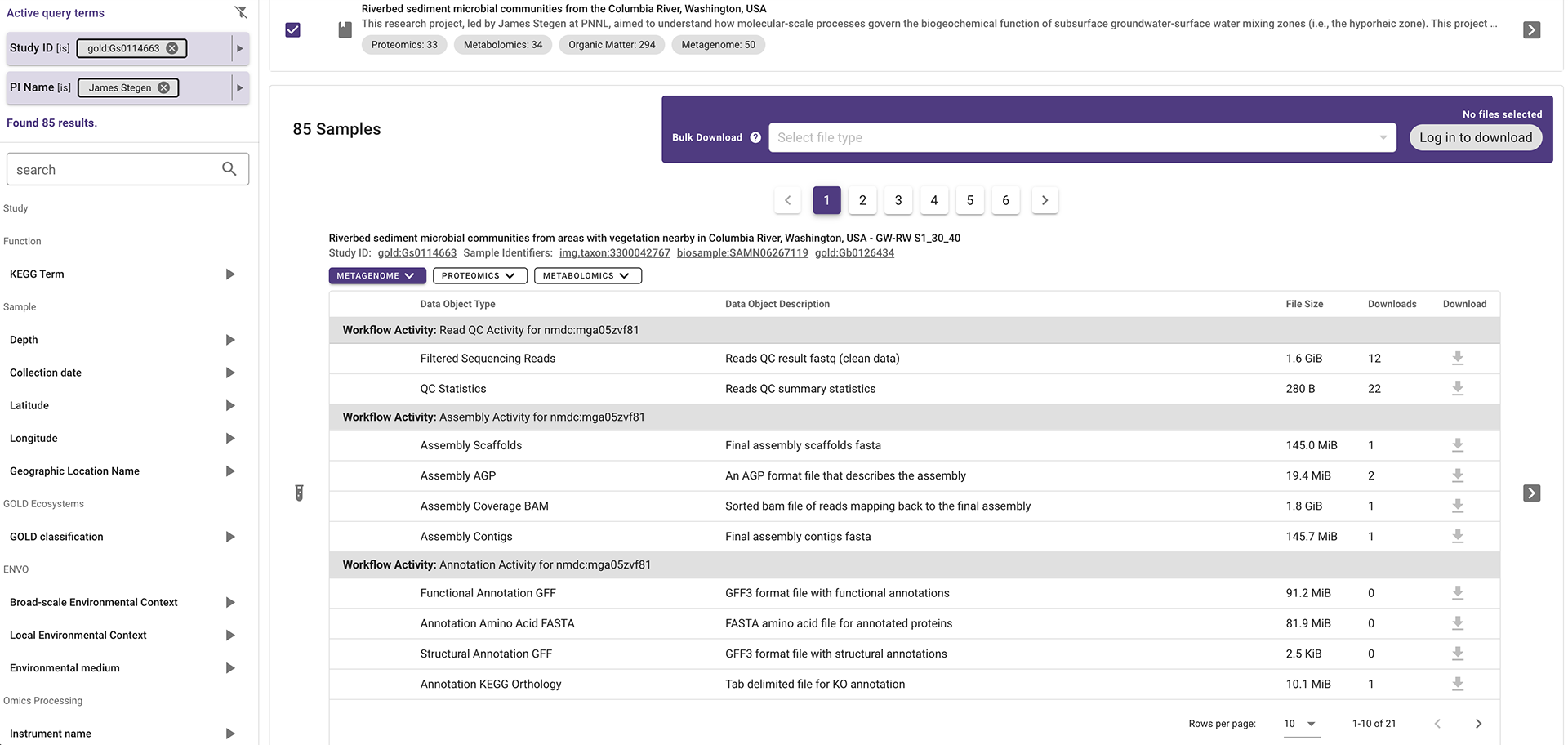Download QC Statistics file
This screenshot has height=745, width=1568.
[1458, 389]
